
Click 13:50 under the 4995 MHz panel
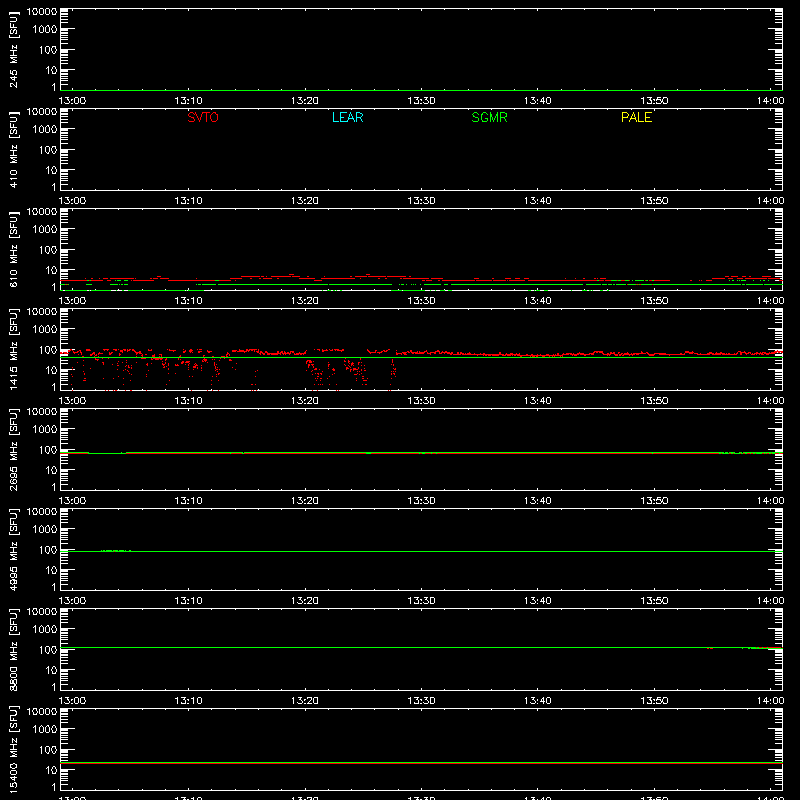654,601
